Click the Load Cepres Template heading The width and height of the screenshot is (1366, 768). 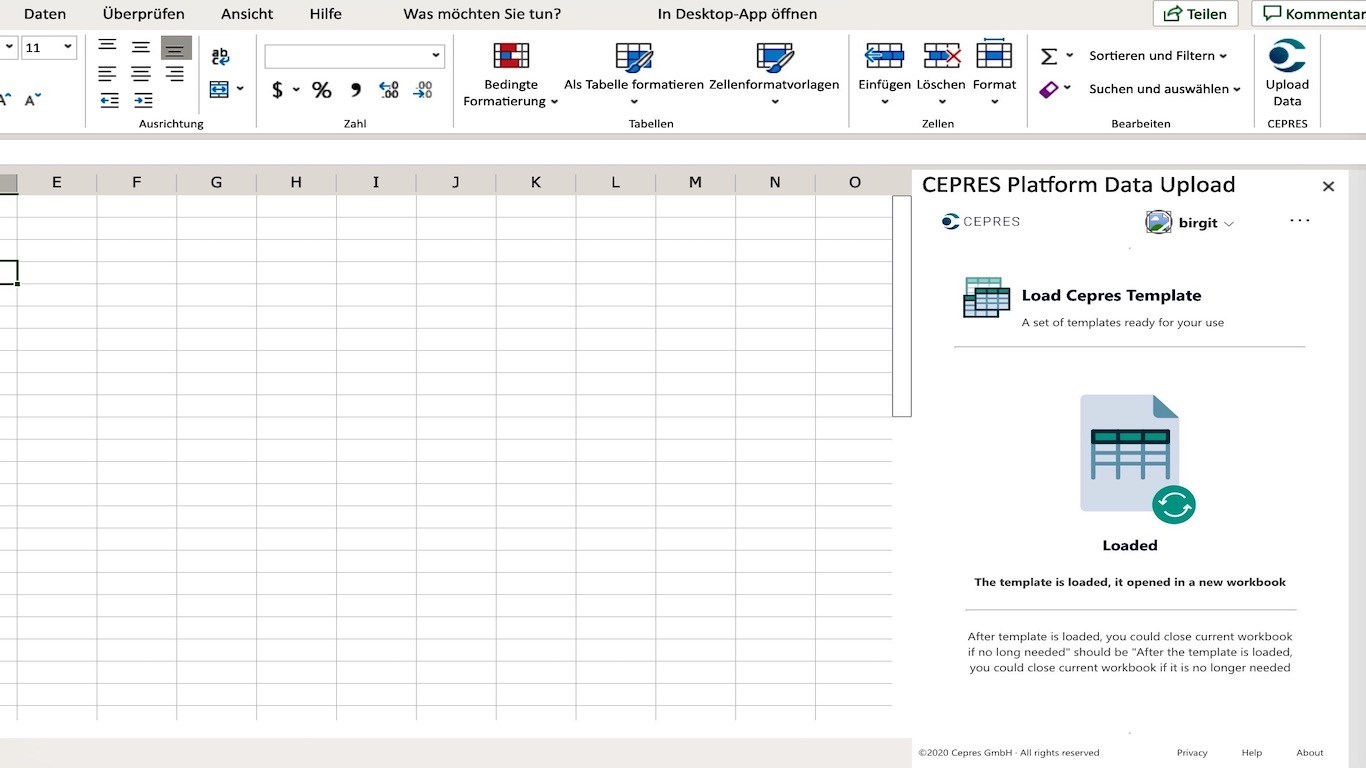(1111, 296)
